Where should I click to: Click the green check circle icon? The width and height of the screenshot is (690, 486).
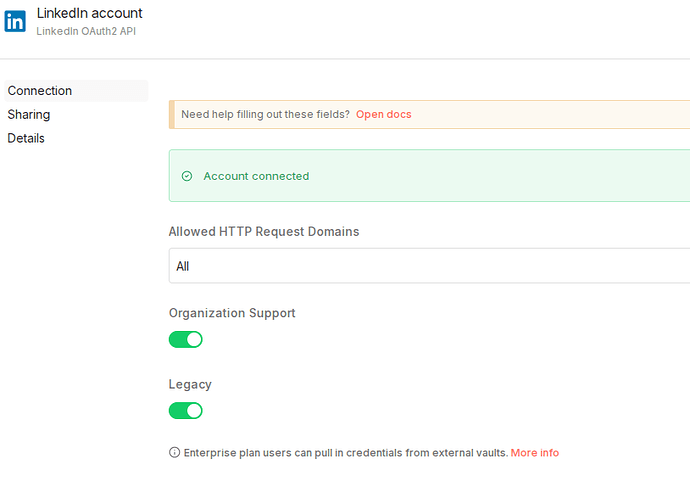[x=187, y=176]
